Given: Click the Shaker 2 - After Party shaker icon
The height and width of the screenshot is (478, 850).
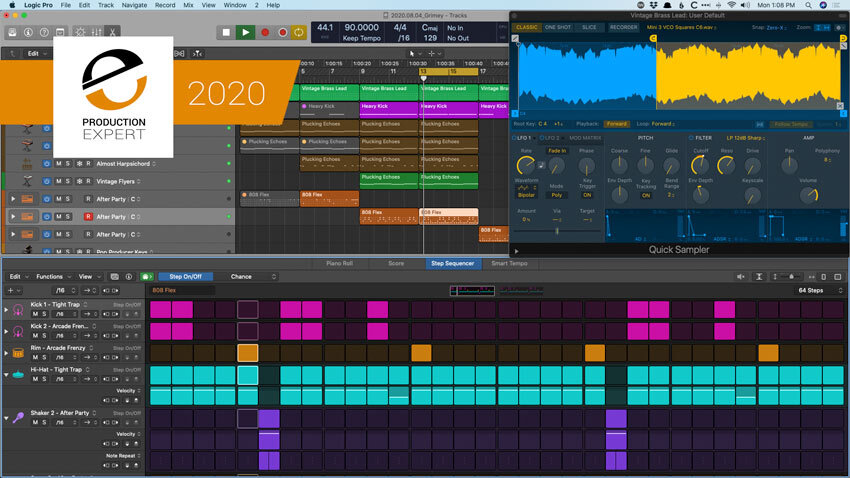Looking at the screenshot, I should (18, 418).
